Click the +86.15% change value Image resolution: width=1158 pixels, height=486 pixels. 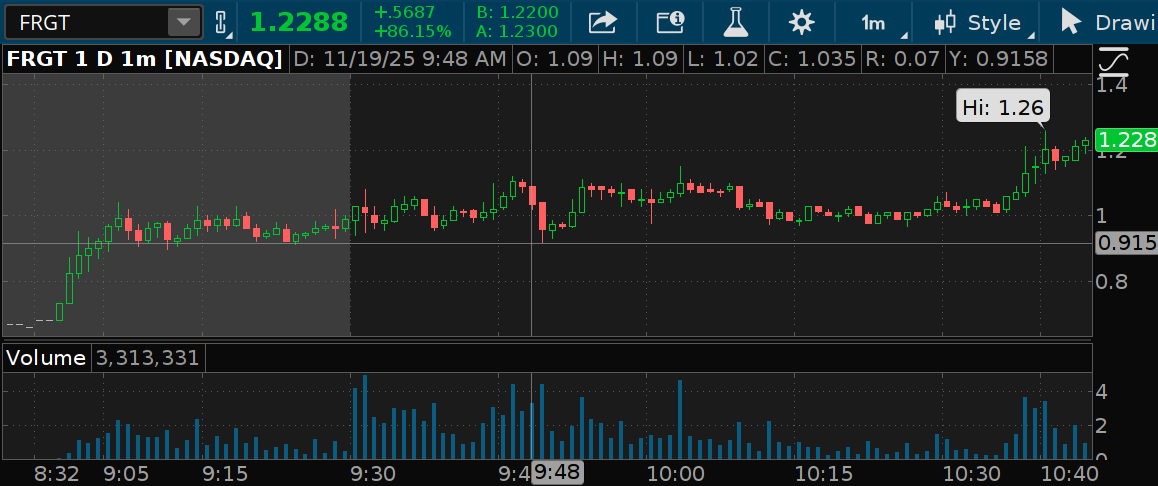click(x=412, y=32)
